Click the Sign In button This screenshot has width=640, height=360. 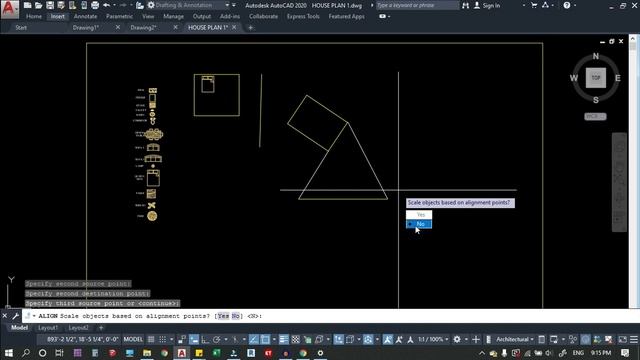[x=487, y=5]
